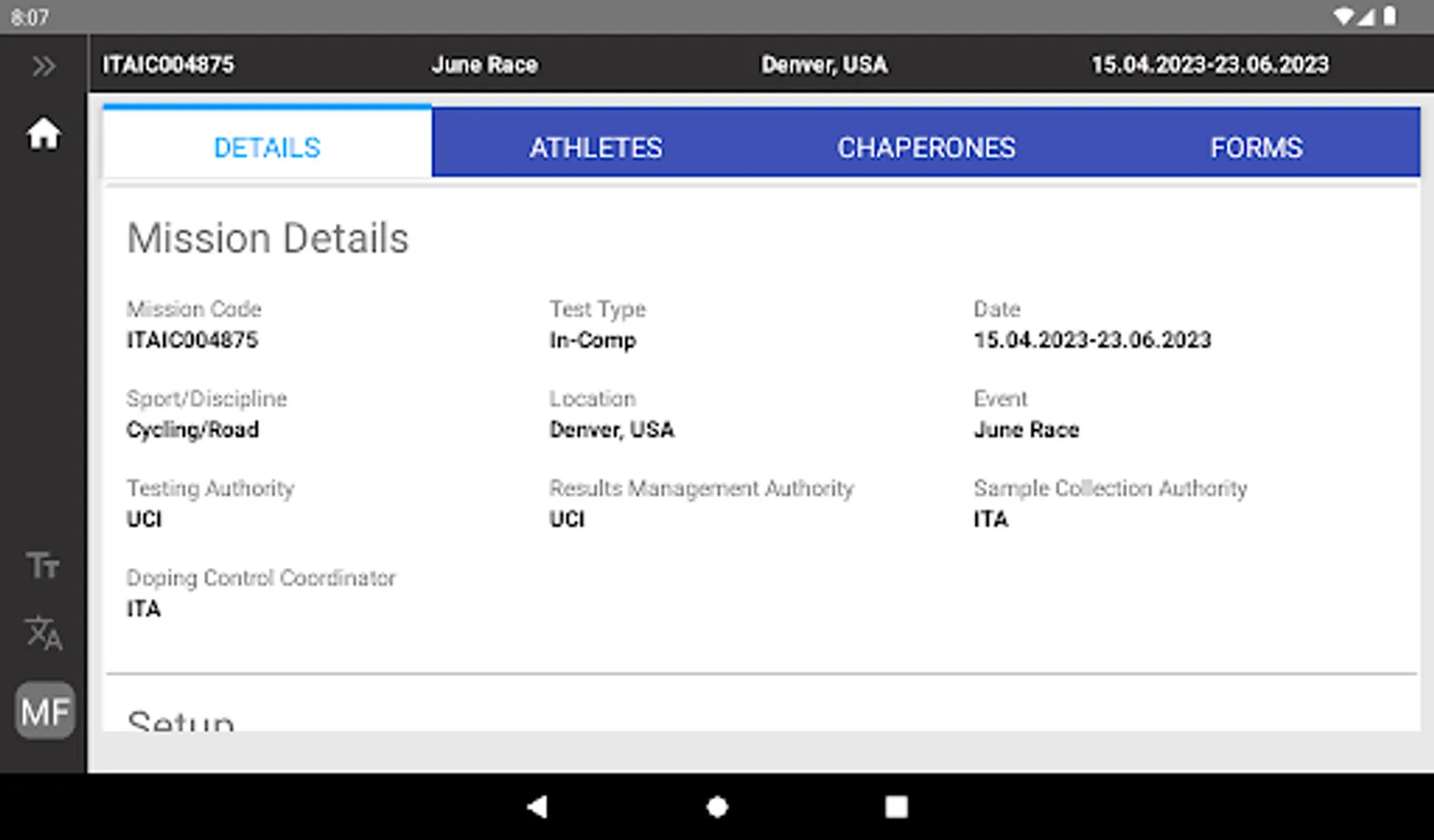Open Android recent apps square button
Screen dimensions: 1434x840
tap(896, 807)
